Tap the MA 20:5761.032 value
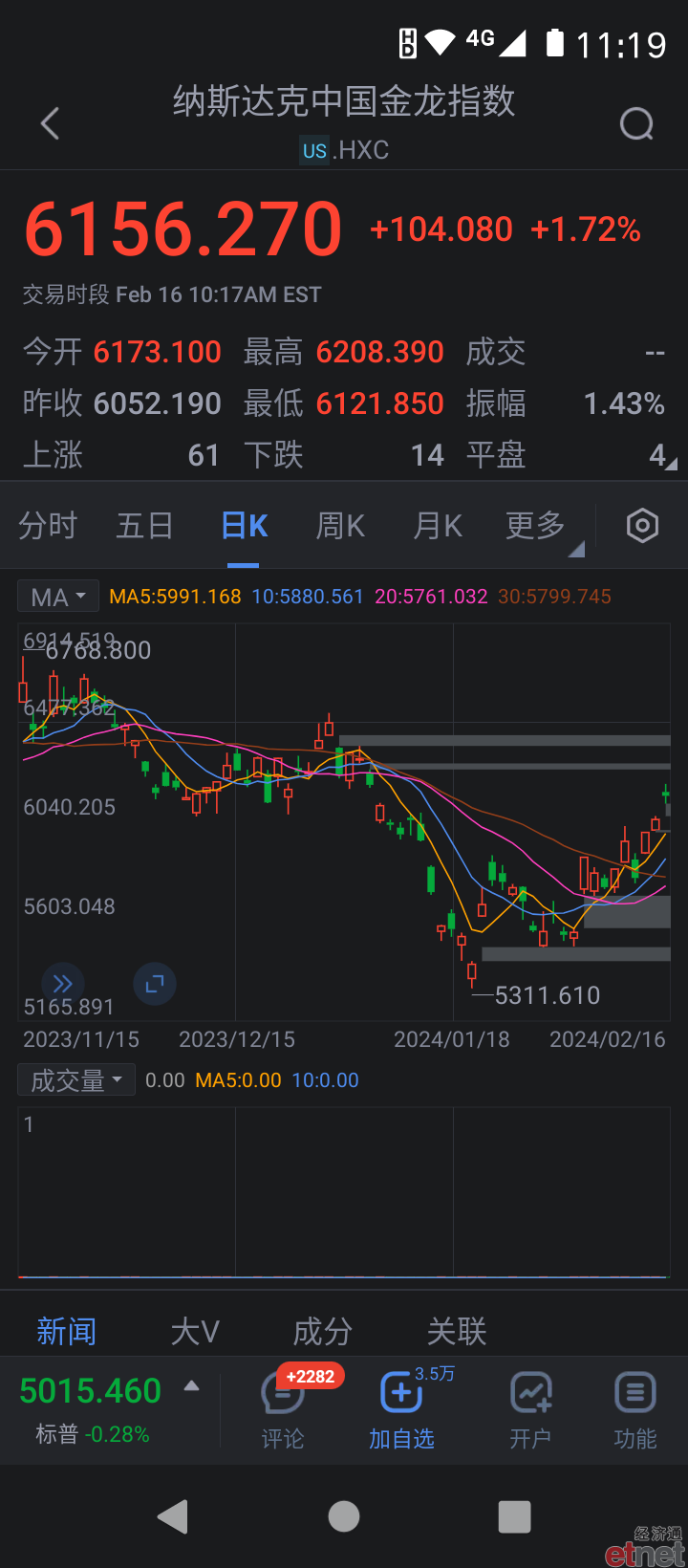Viewport: 688px width, 1568px height. tap(431, 597)
